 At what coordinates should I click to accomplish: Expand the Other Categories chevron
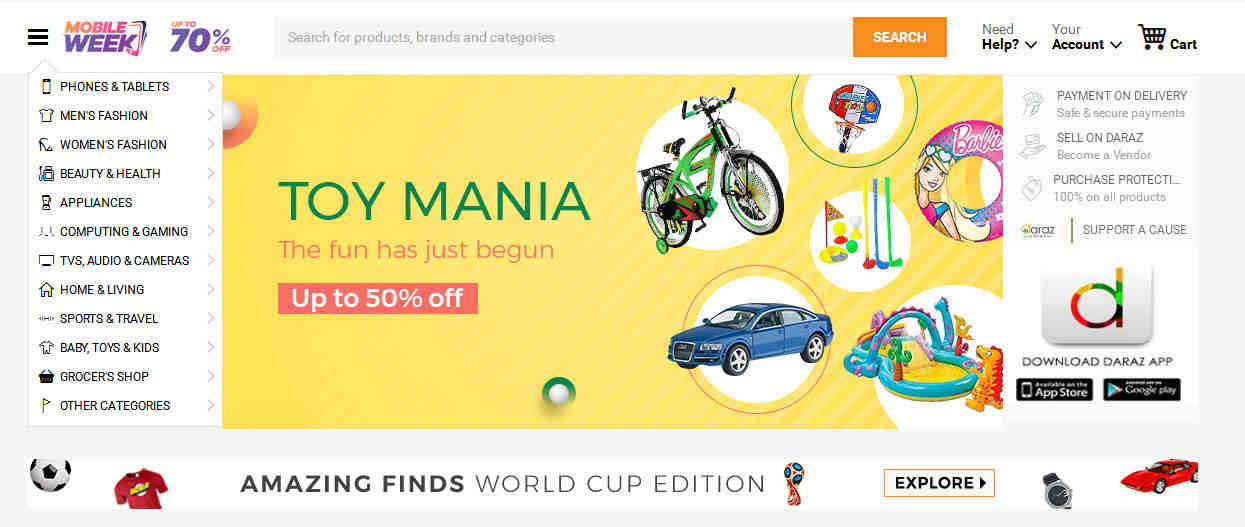click(x=211, y=405)
